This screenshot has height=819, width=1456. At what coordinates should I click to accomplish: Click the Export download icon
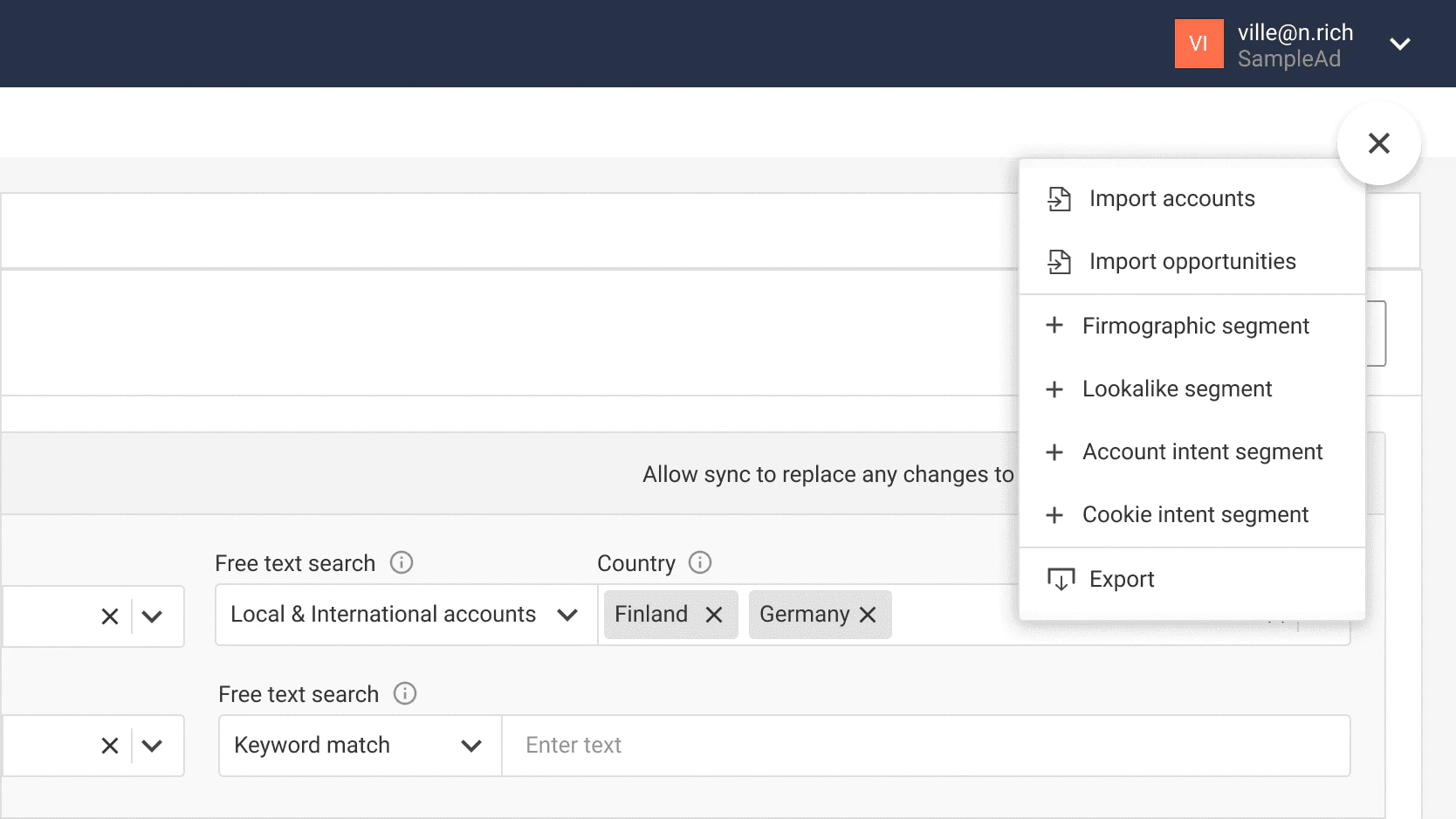pos(1059,579)
